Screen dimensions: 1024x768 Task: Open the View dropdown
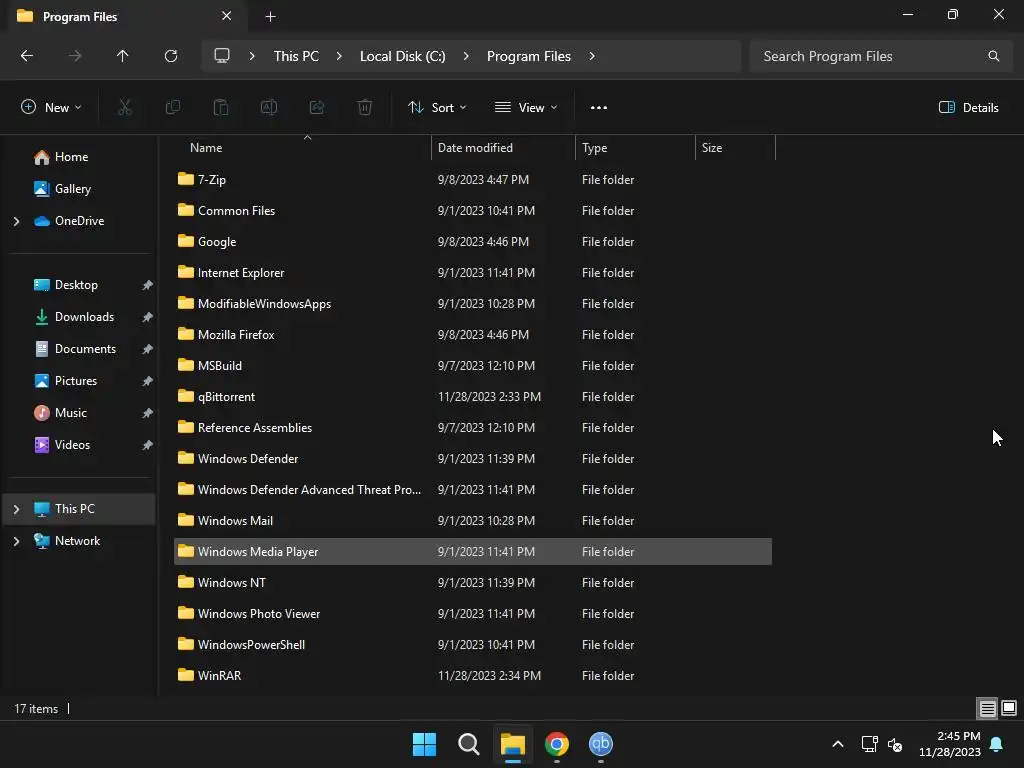[526, 108]
